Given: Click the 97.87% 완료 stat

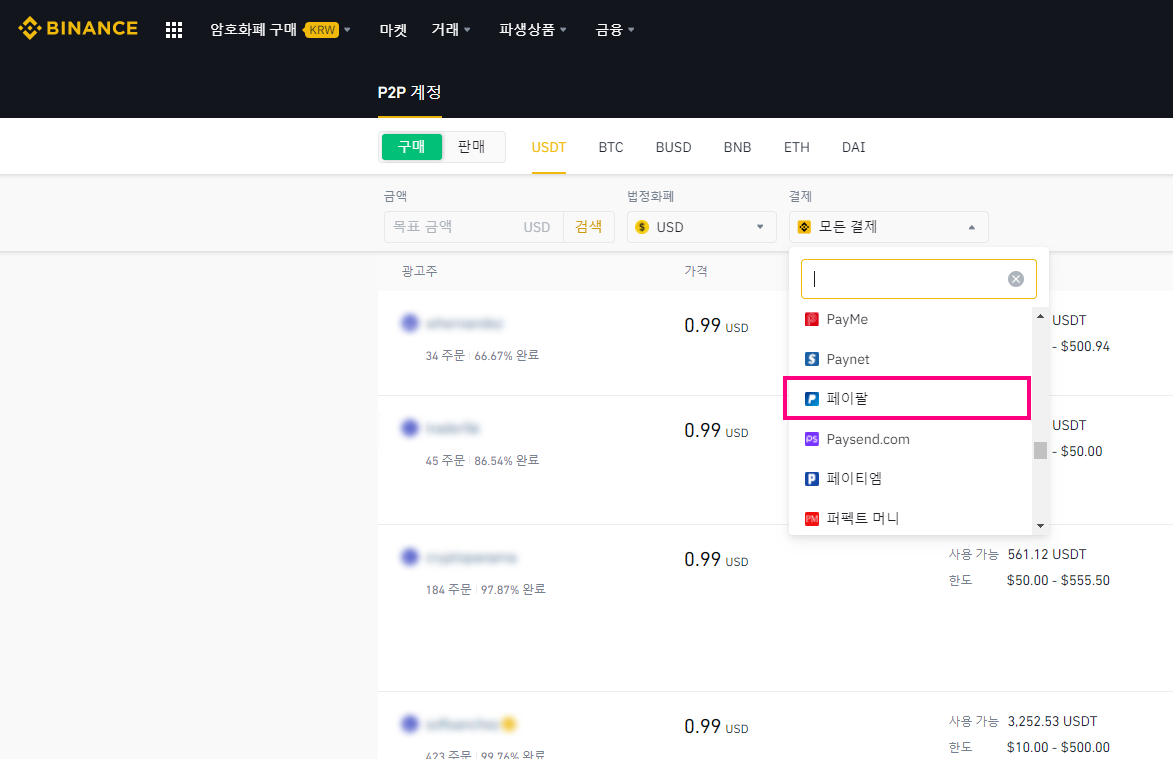Looking at the screenshot, I should [x=513, y=589].
